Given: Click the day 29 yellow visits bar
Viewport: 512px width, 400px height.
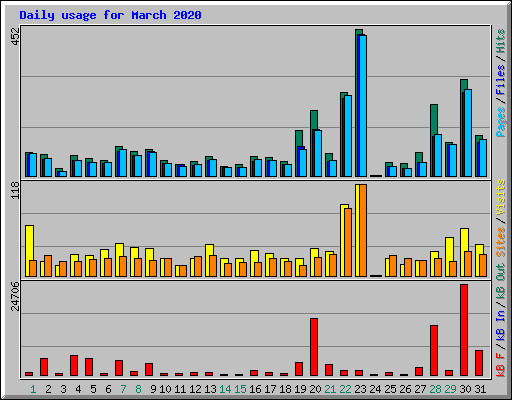Looking at the screenshot, I should coord(449,257).
